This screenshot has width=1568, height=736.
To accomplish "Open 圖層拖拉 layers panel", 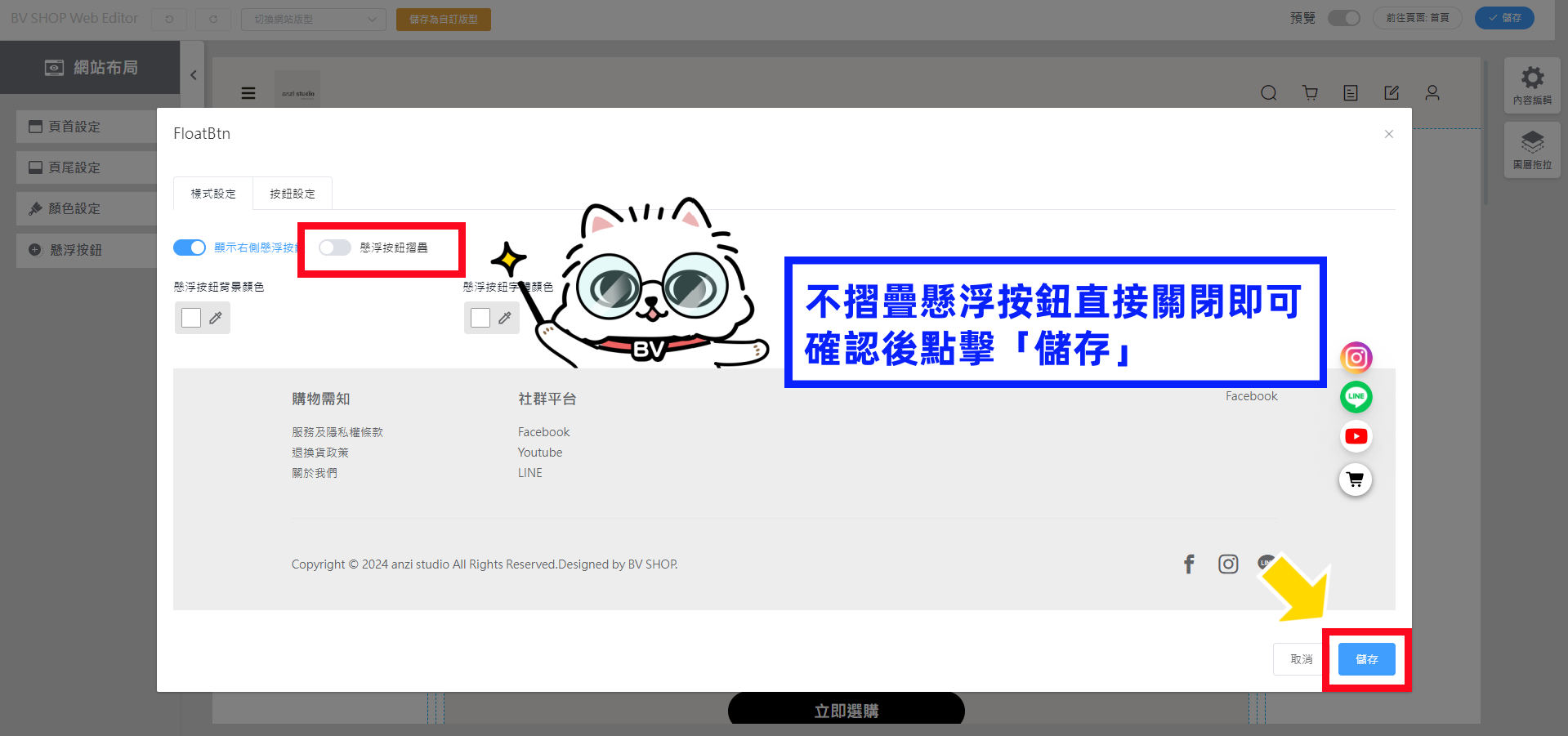I will [x=1532, y=149].
